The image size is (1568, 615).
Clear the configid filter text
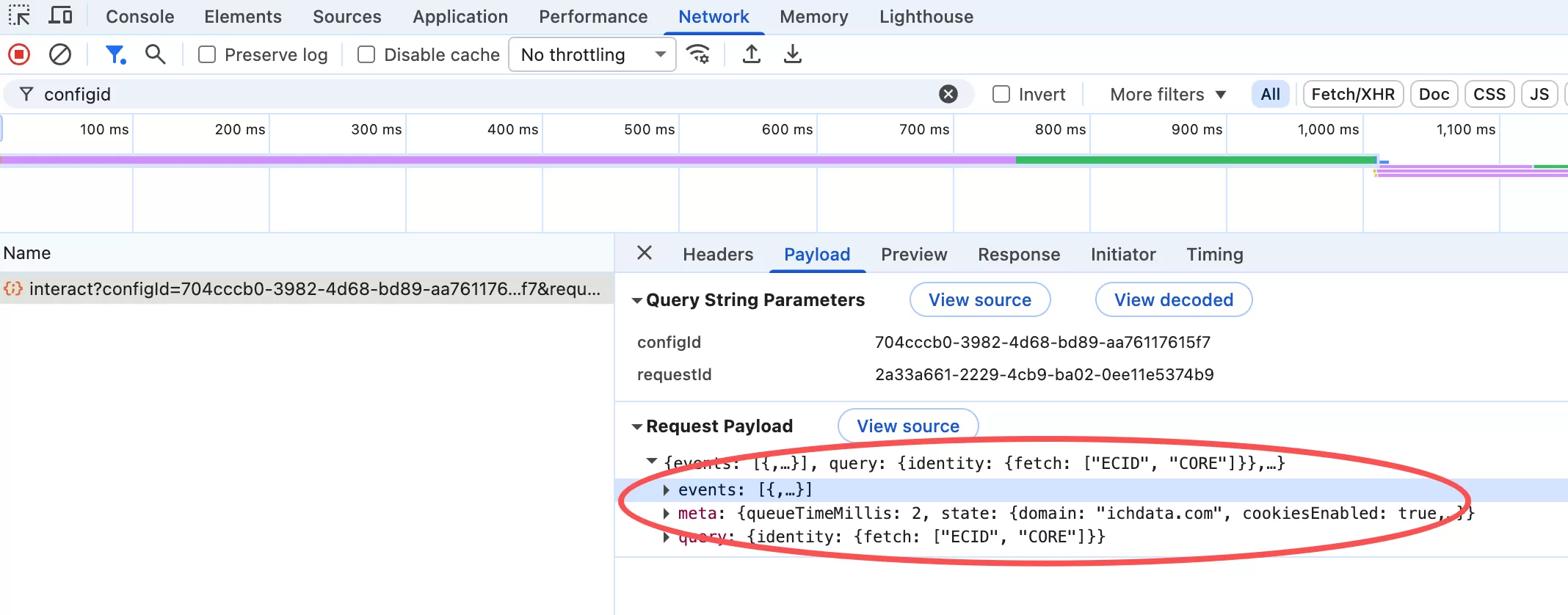[x=948, y=94]
